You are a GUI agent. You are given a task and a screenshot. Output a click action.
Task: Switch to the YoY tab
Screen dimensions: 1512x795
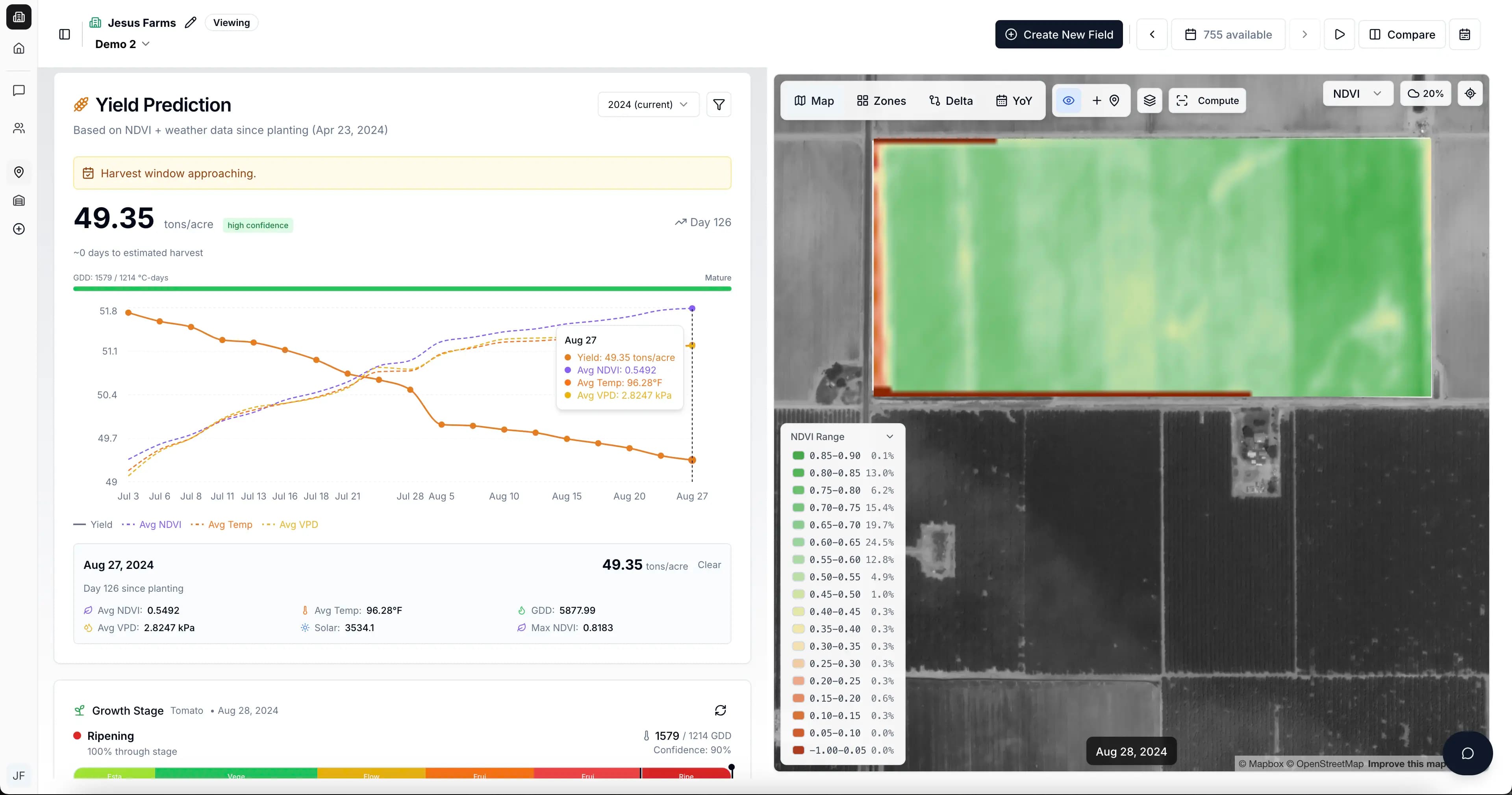(1014, 100)
